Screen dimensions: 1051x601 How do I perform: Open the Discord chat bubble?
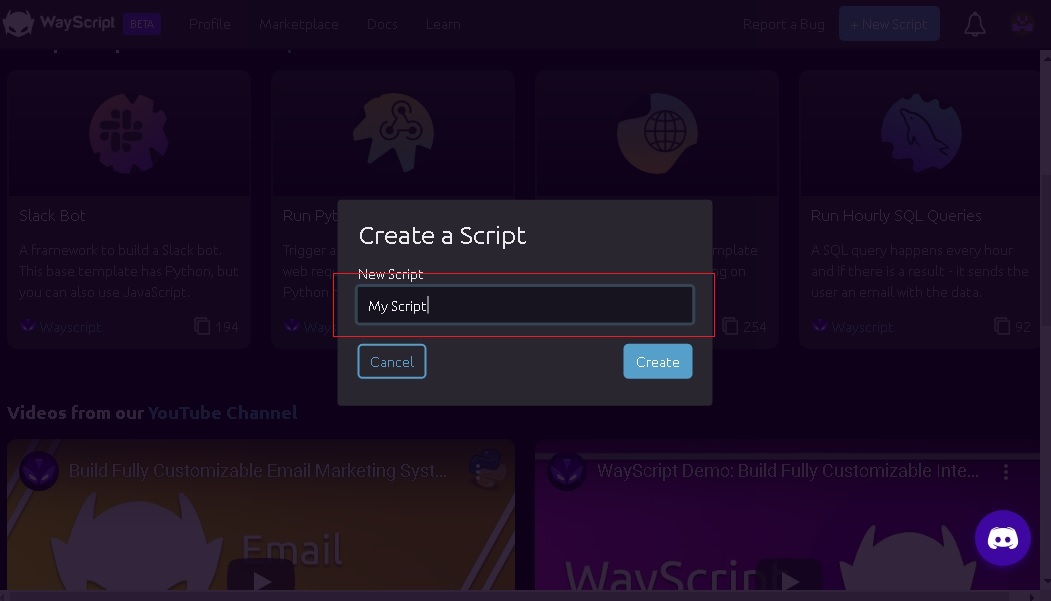click(x=1003, y=538)
